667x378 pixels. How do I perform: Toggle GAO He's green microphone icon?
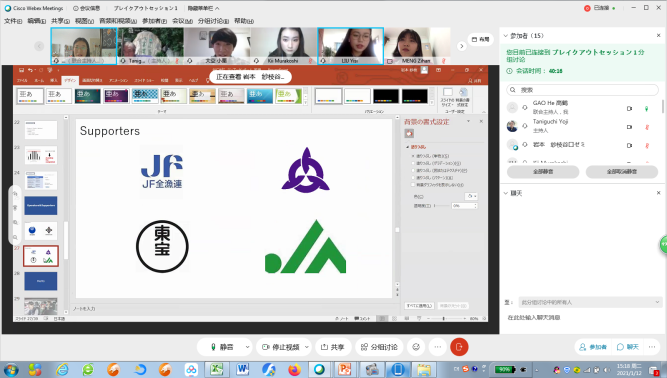point(647,108)
